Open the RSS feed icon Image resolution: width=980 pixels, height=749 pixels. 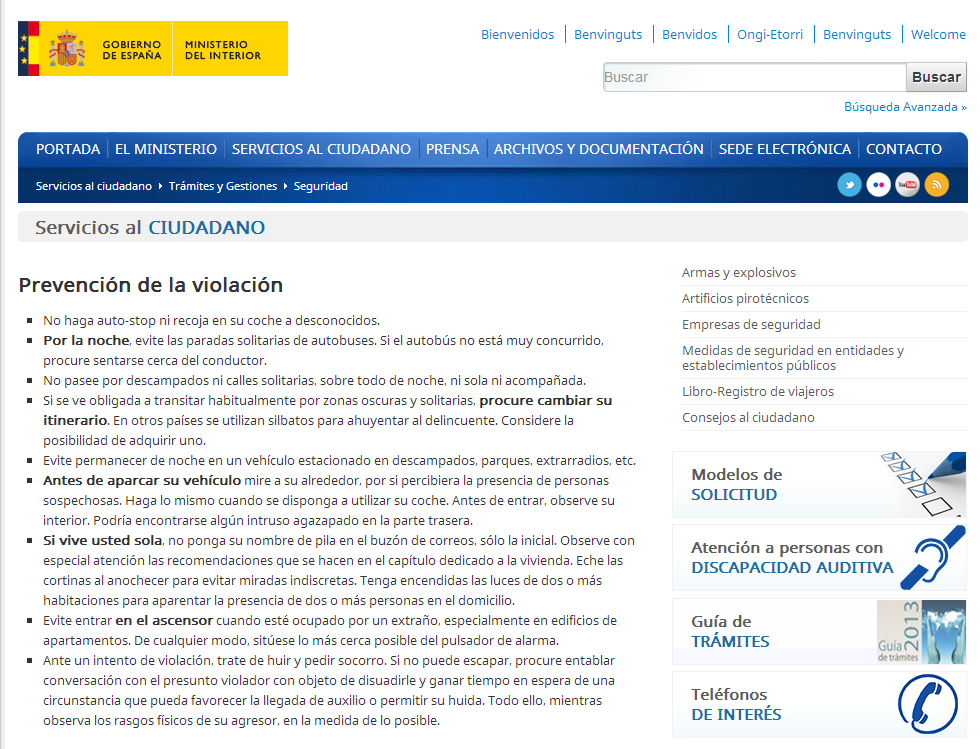[x=937, y=185]
